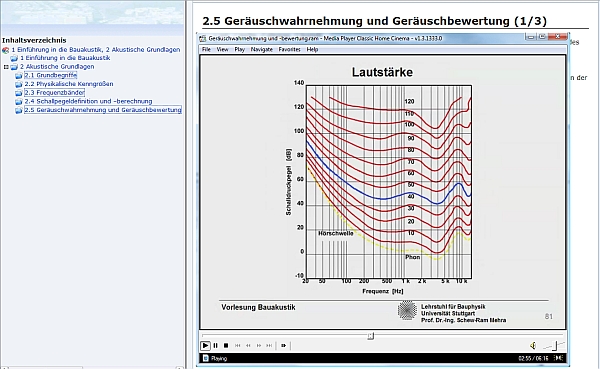Skip to the previous track button
The width and height of the screenshot is (600, 369).
pos(238,345)
